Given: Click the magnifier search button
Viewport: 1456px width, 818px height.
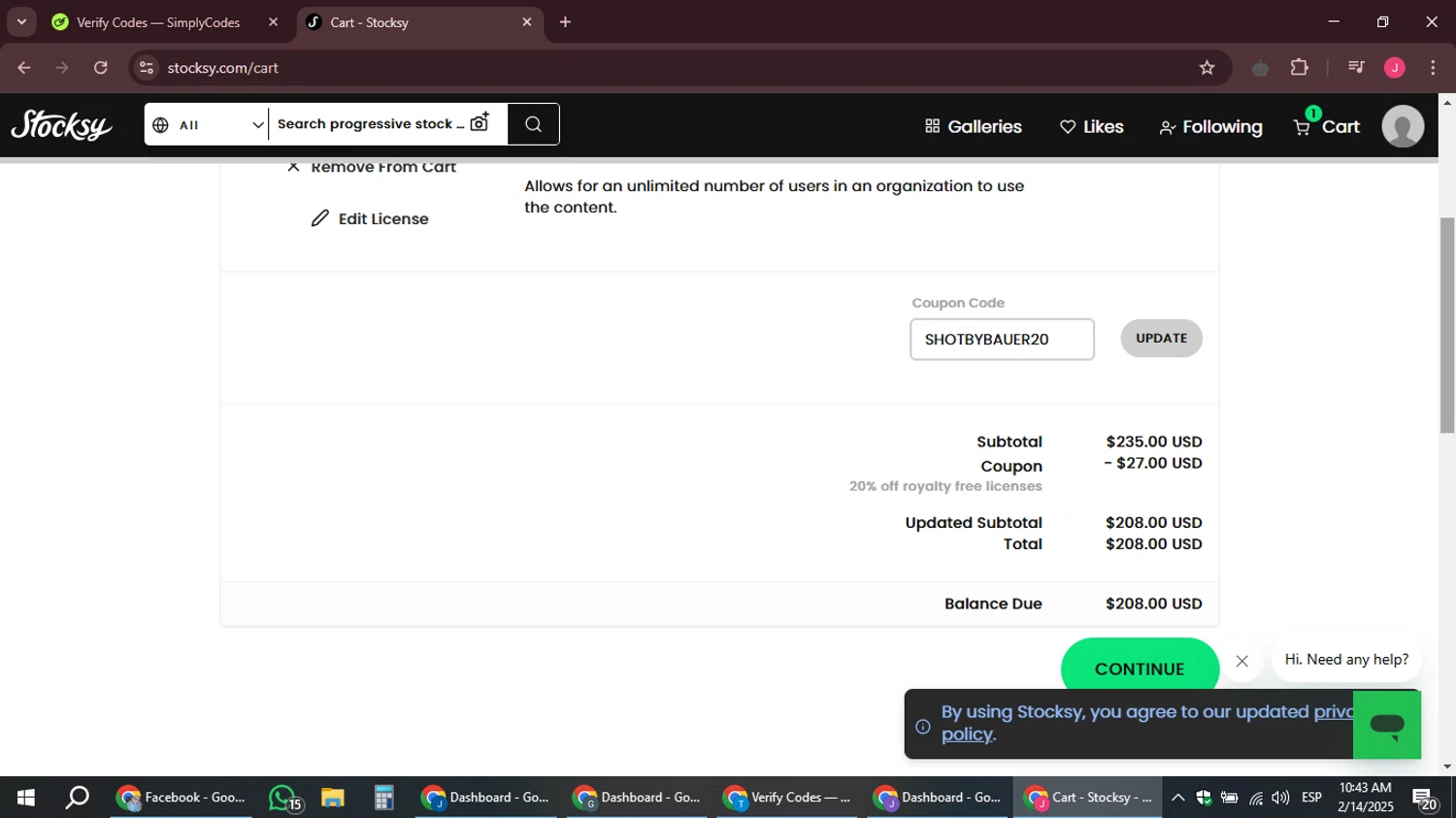Looking at the screenshot, I should click(533, 124).
